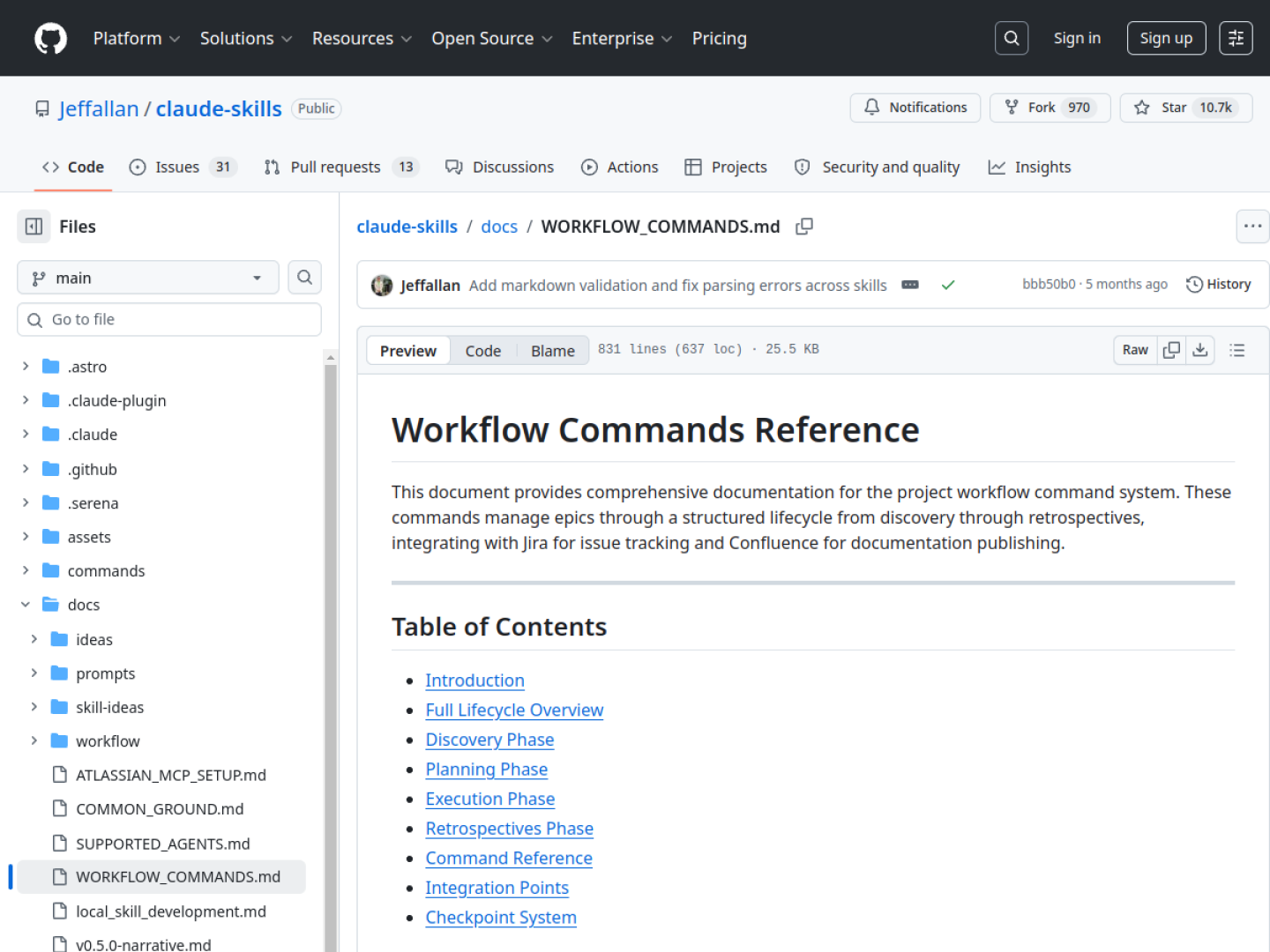
Task: Click the Fork button
Action: pos(1050,108)
